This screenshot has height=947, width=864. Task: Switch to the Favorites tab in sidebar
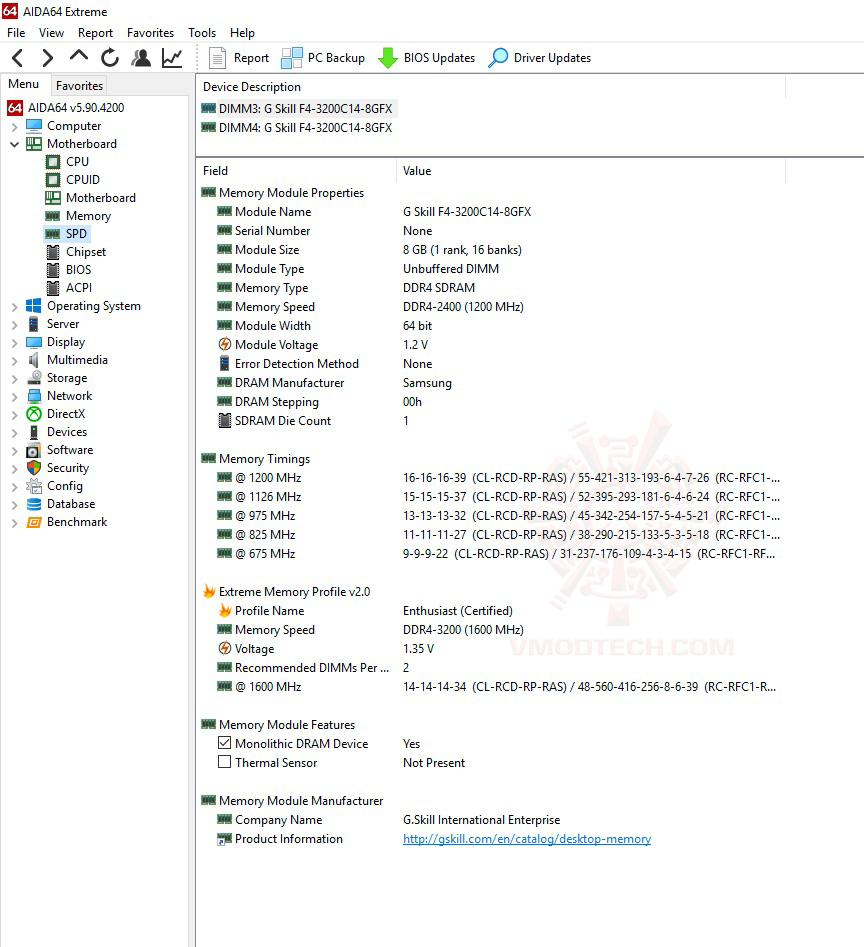pyautogui.click(x=79, y=86)
